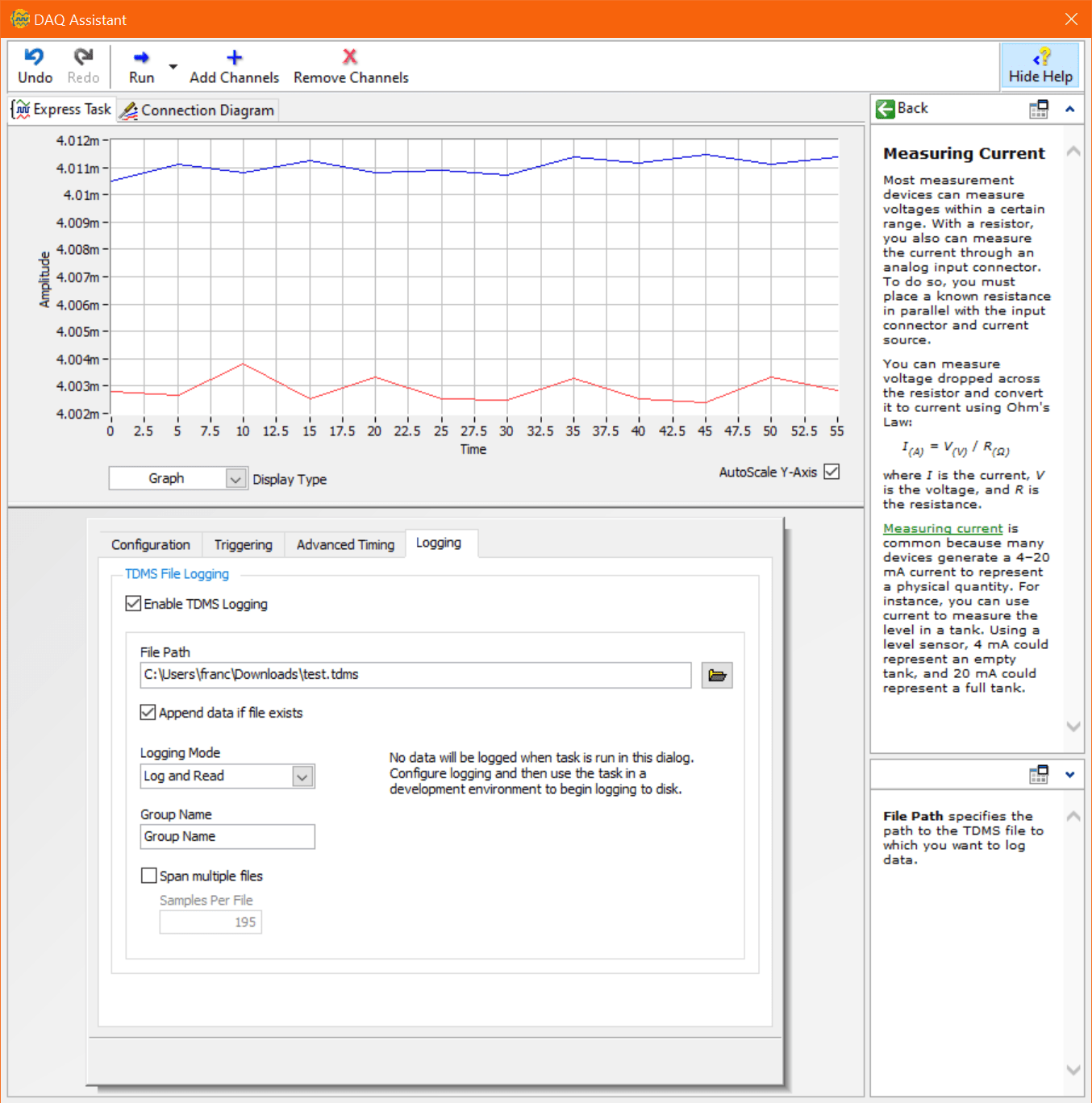Click scroll up arrow in Measuring Current help
Viewport: 1092px width, 1103px height.
point(1073,151)
